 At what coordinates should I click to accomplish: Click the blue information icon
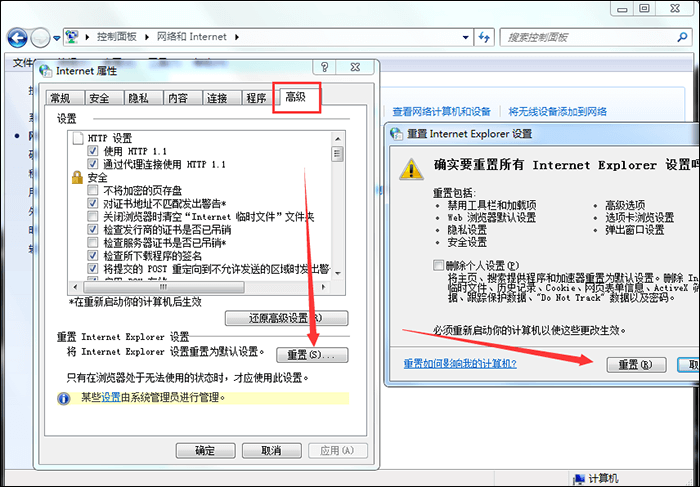click(x=64, y=398)
